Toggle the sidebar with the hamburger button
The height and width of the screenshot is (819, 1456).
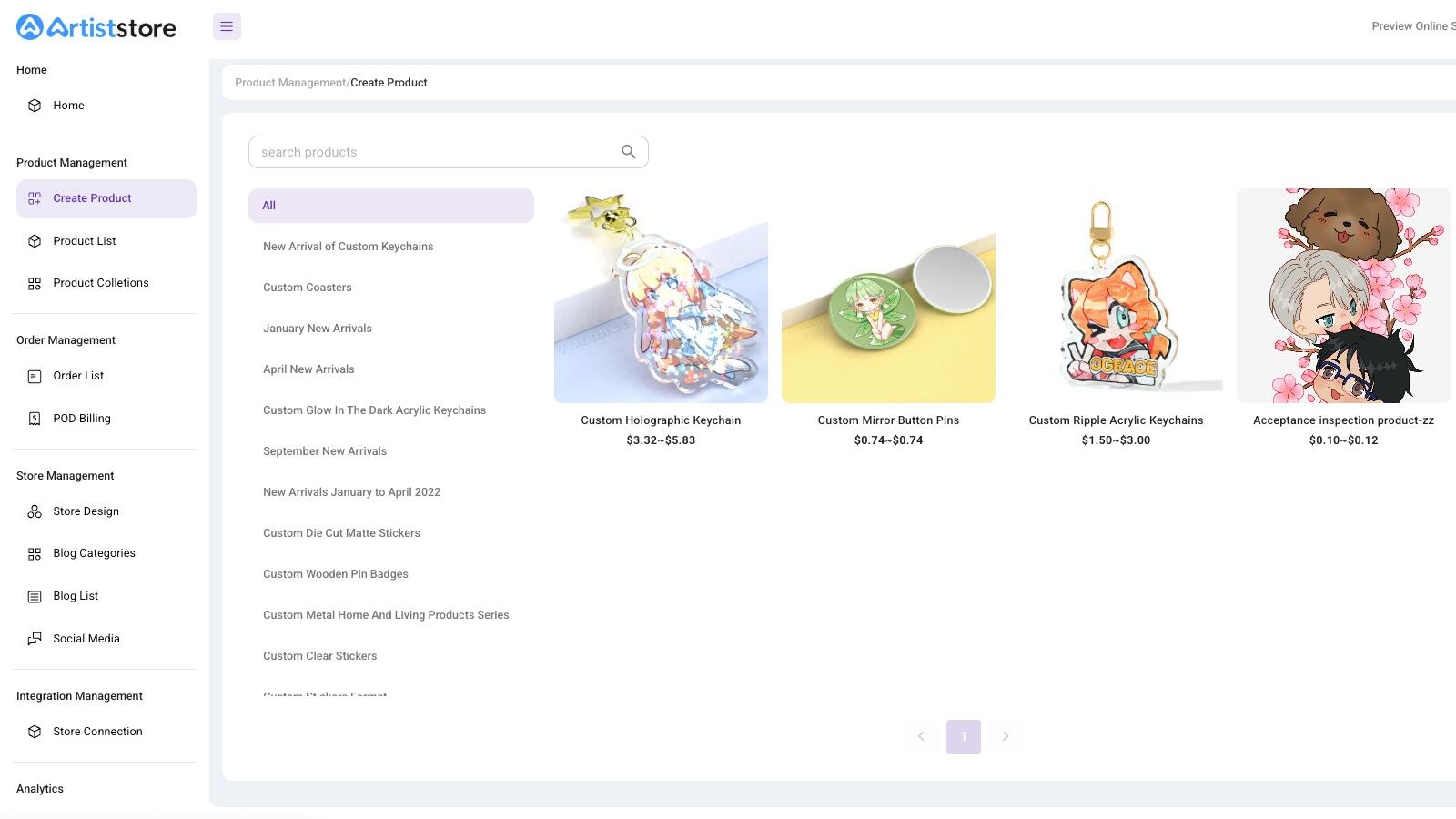pyautogui.click(x=227, y=26)
